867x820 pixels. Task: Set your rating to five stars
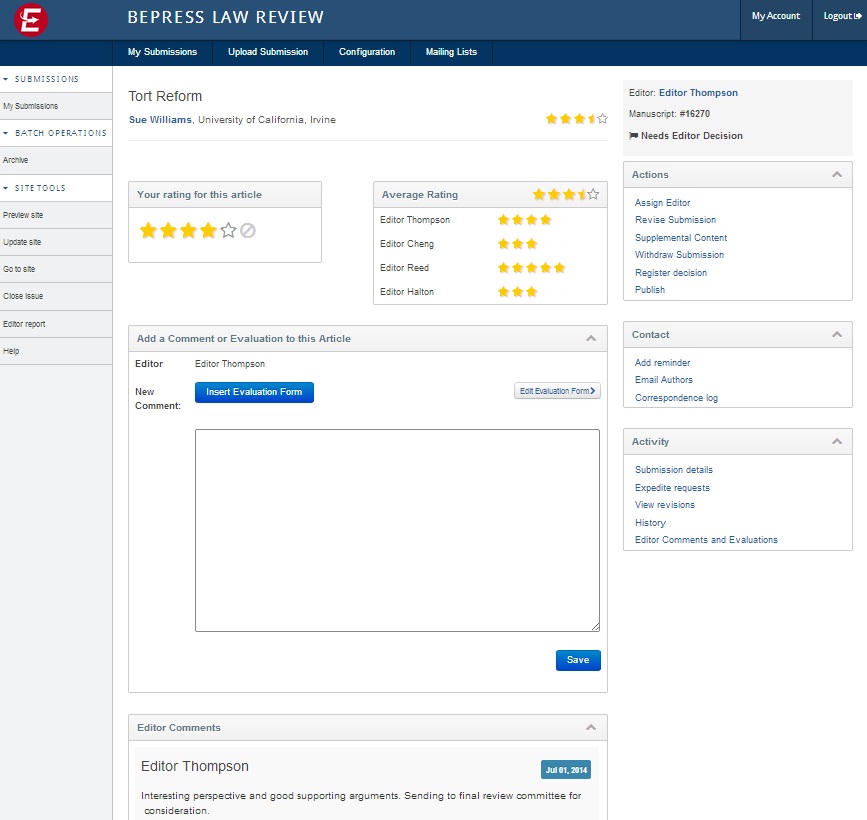(x=228, y=231)
